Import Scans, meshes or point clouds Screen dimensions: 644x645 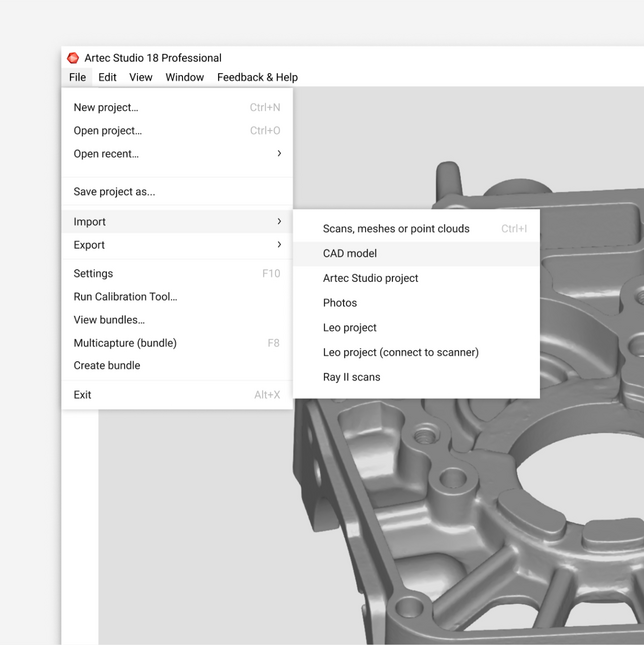tap(416, 229)
